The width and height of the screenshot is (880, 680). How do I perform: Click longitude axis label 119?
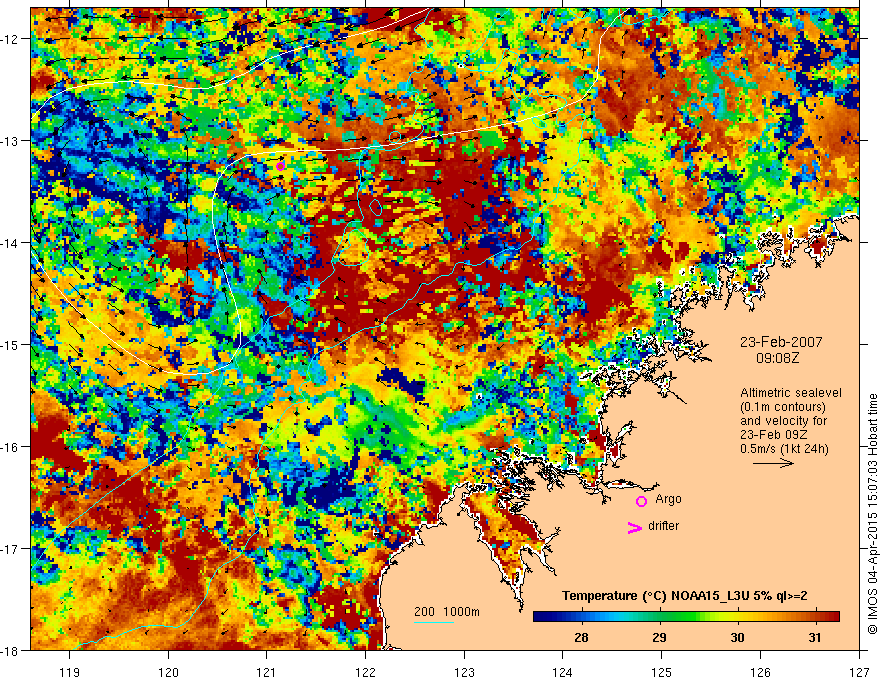click(70, 672)
